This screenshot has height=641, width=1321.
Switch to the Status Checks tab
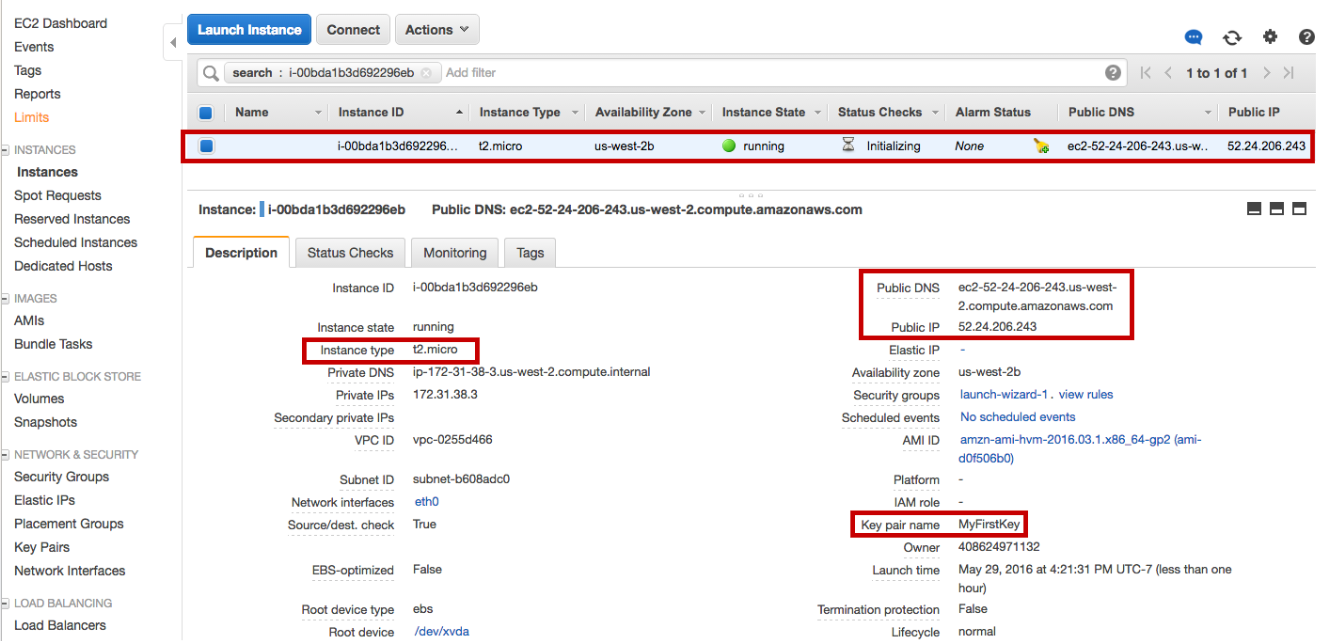tap(350, 253)
